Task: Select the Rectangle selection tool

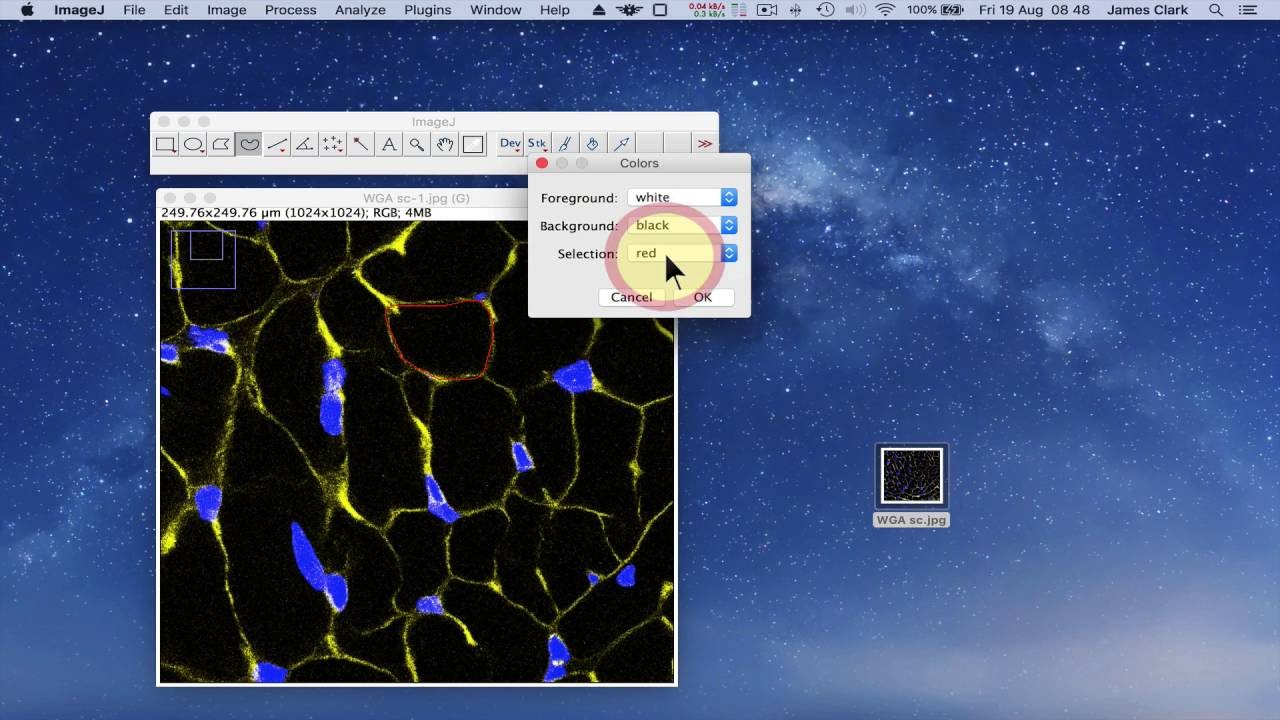Action: [x=166, y=144]
